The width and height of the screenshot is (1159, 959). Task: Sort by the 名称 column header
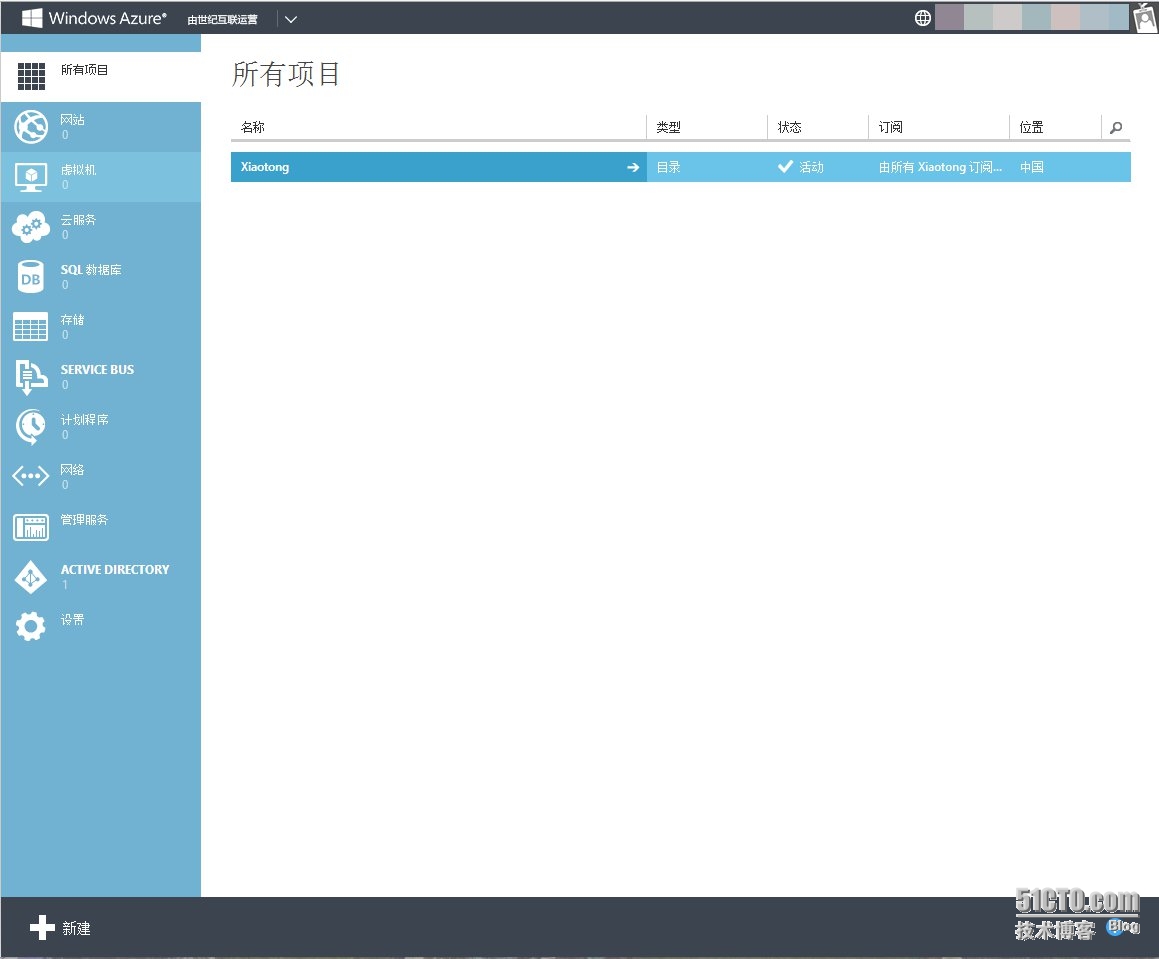(253, 127)
